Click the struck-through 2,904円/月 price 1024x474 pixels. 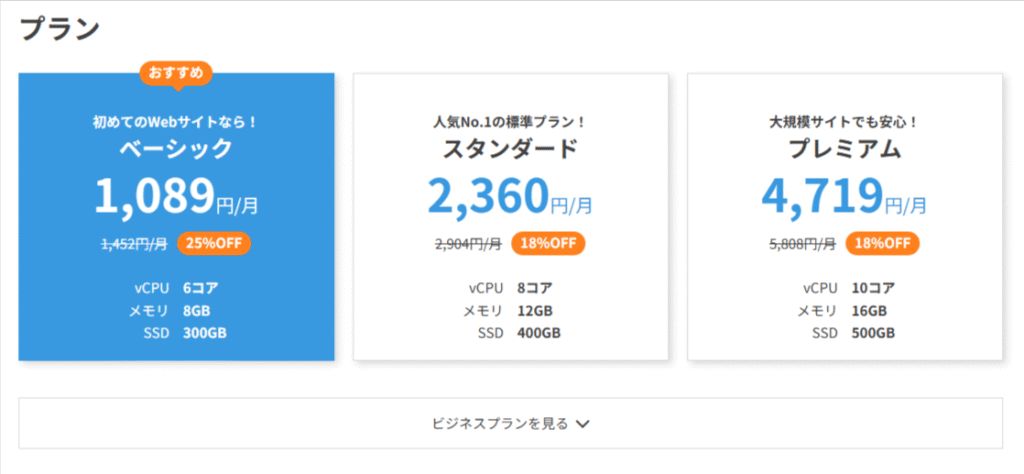(x=468, y=243)
